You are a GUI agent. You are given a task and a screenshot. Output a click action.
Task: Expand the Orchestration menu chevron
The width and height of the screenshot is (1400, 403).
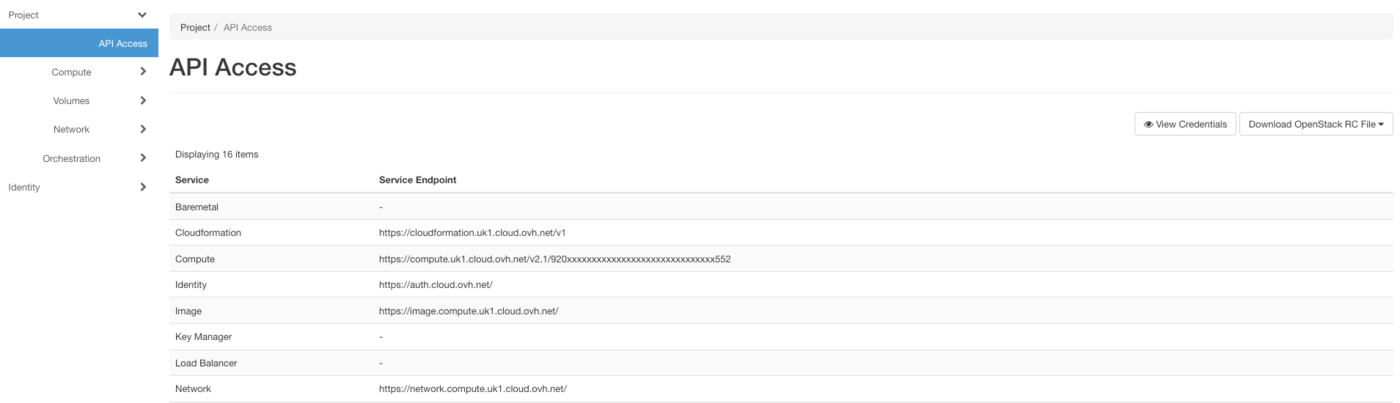click(x=143, y=158)
